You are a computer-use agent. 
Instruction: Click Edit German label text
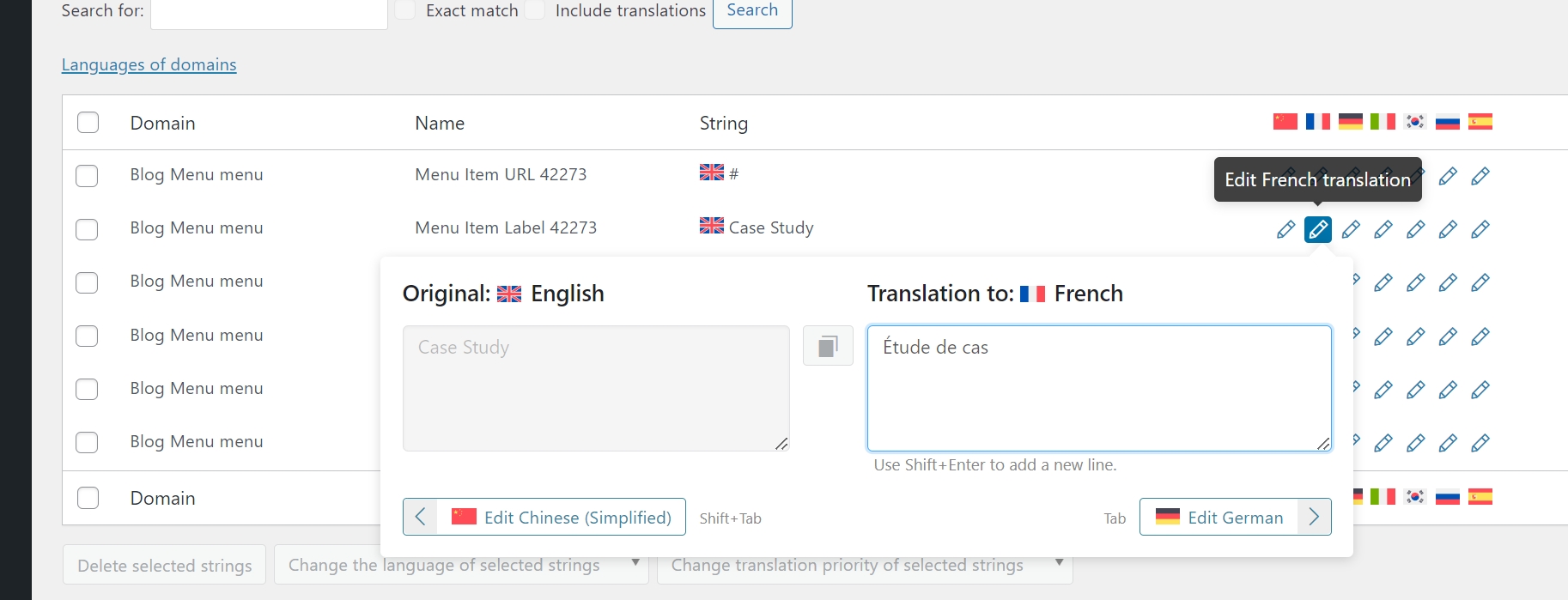pos(1236,518)
